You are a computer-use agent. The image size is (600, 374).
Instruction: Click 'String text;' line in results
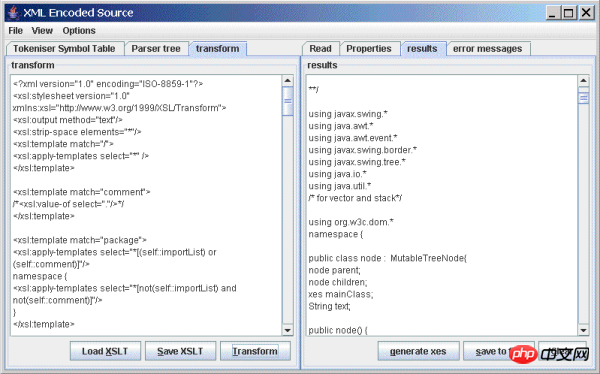pyautogui.click(x=329, y=306)
